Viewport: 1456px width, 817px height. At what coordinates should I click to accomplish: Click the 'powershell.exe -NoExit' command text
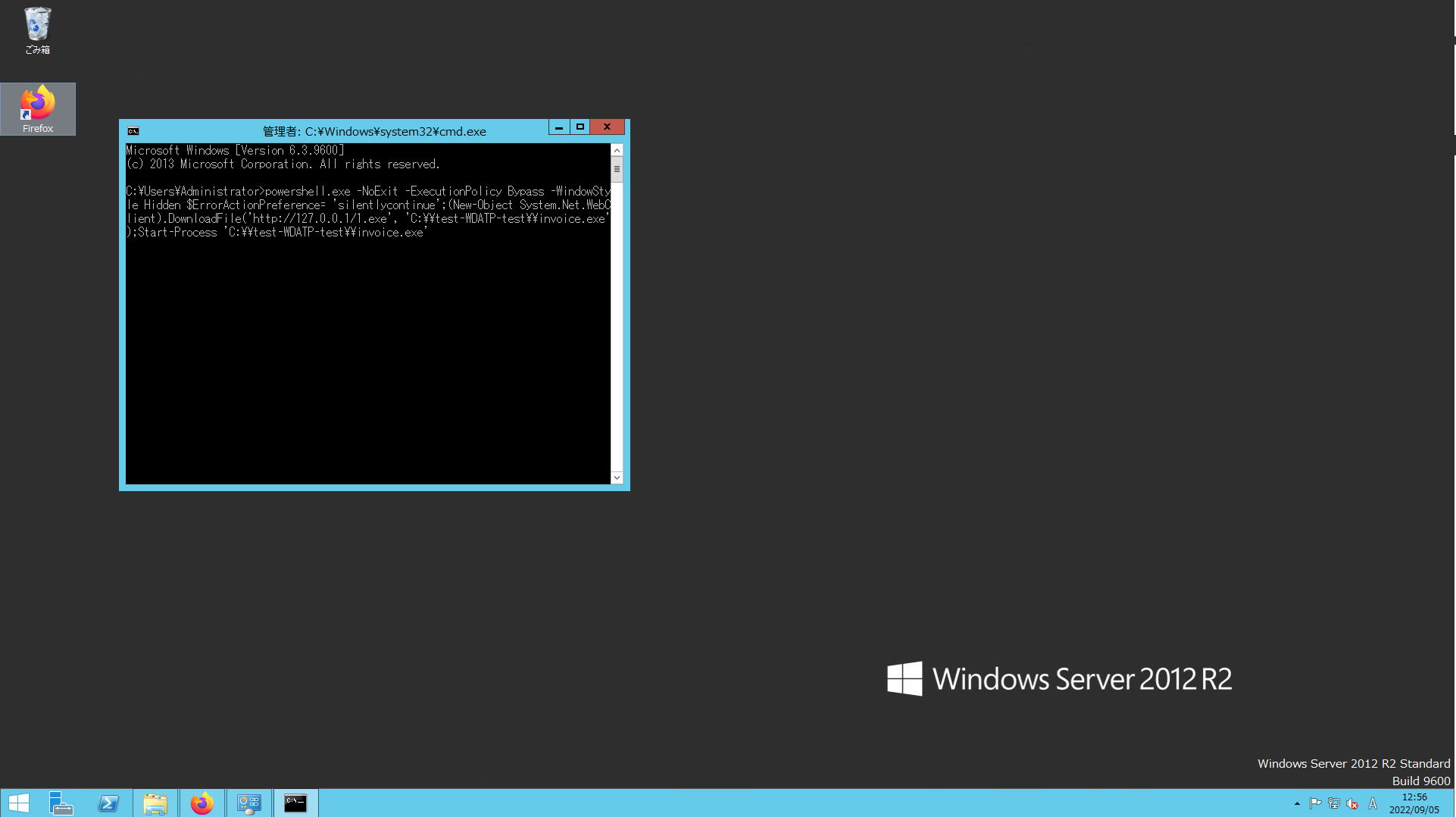(x=332, y=191)
